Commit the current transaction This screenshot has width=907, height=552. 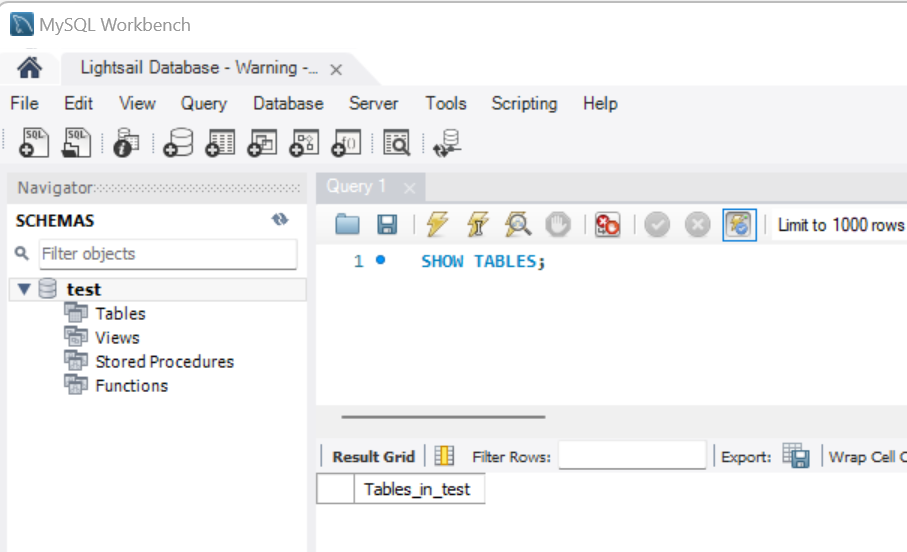(x=657, y=225)
